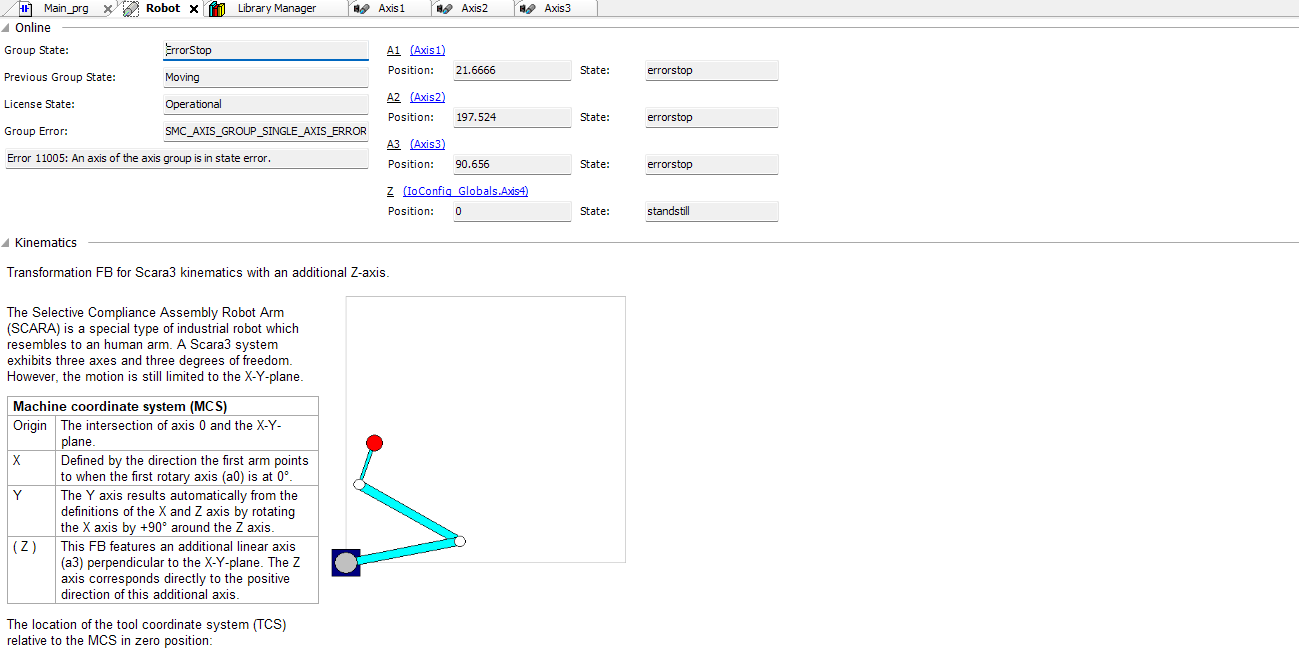
Task: Switch to the Library Manager tab
Action: pos(276,8)
